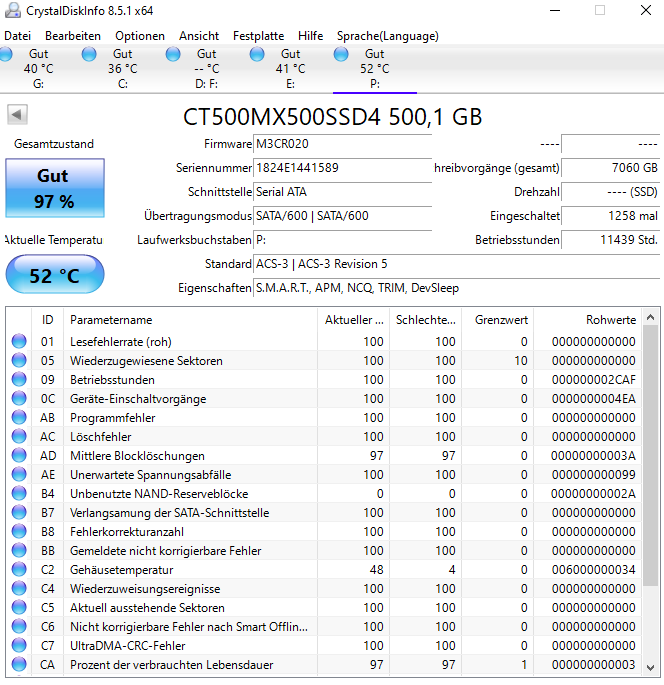Open the Ansicht menu
The image size is (664, 685).
[199, 36]
